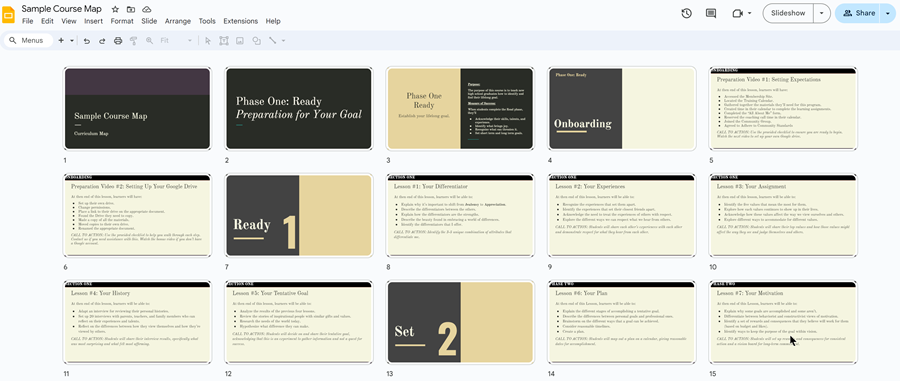
Task: Open the Slideshow options dropdown arrow
Action: 822,13
